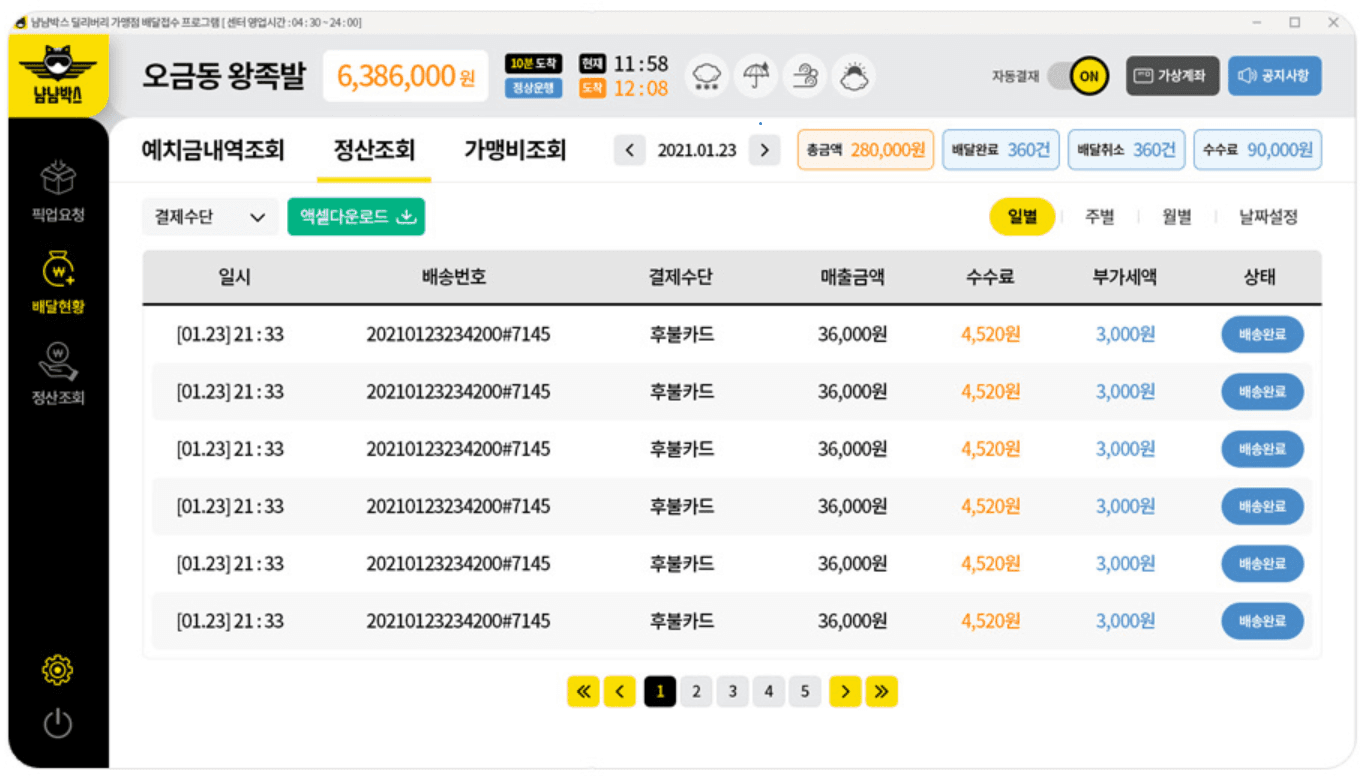Click the 10분 도착 badge
This screenshot has width=1365, height=776.
click(534, 64)
